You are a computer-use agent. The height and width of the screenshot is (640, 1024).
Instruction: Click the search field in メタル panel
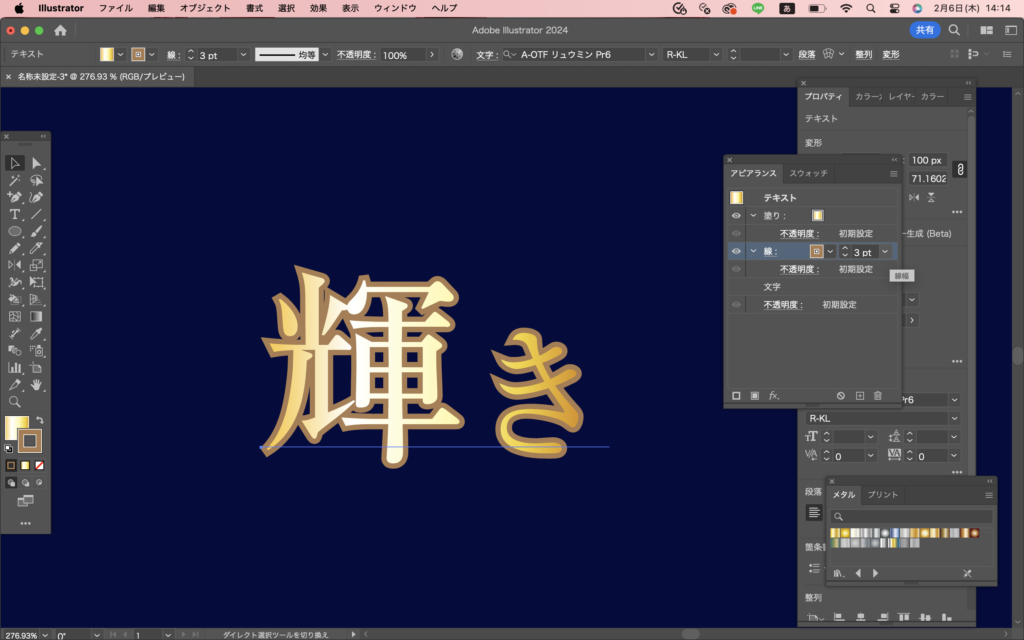pyautogui.click(x=910, y=515)
